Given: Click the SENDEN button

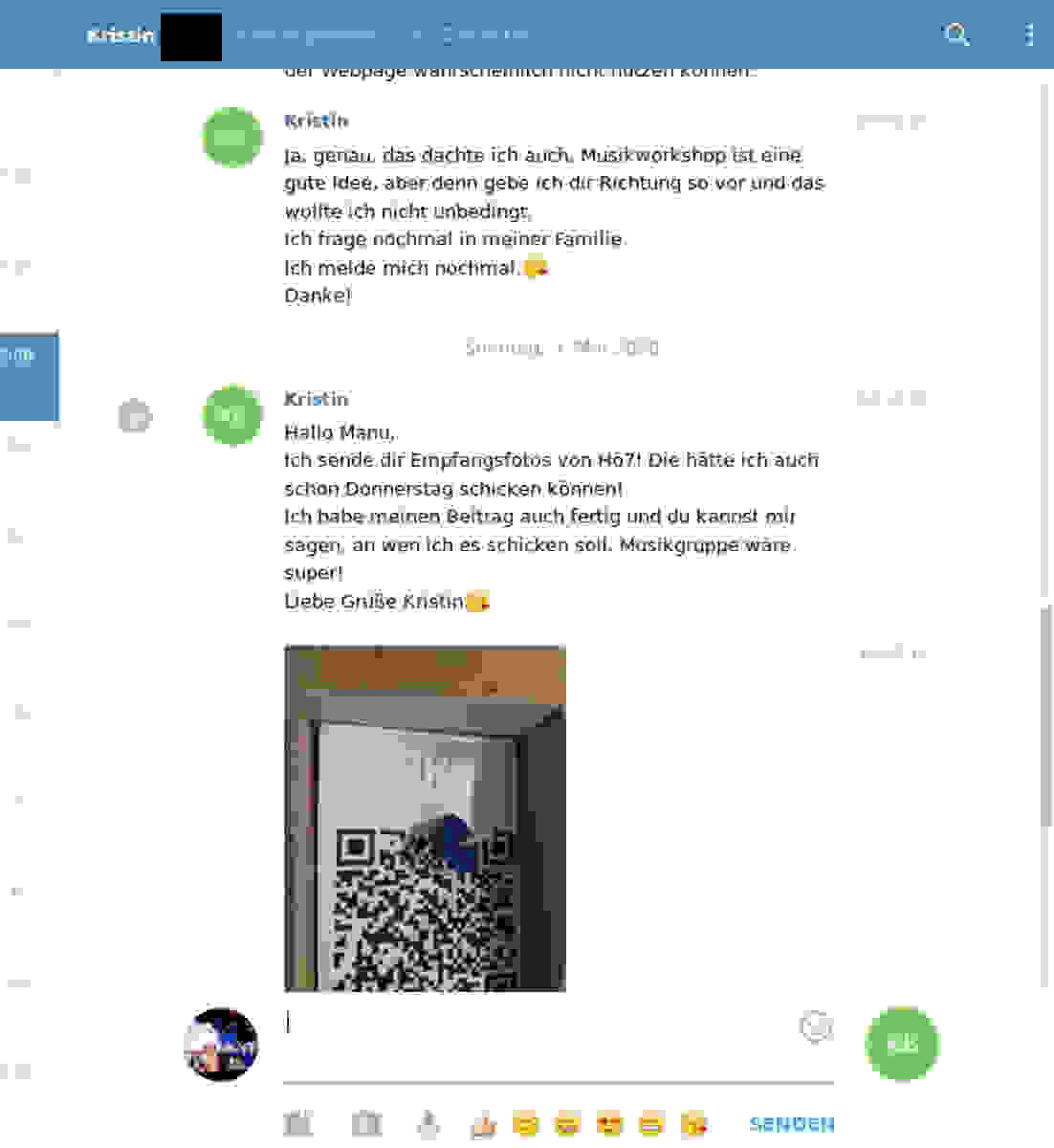Looking at the screenshot, I should [x=792, y=1124].
